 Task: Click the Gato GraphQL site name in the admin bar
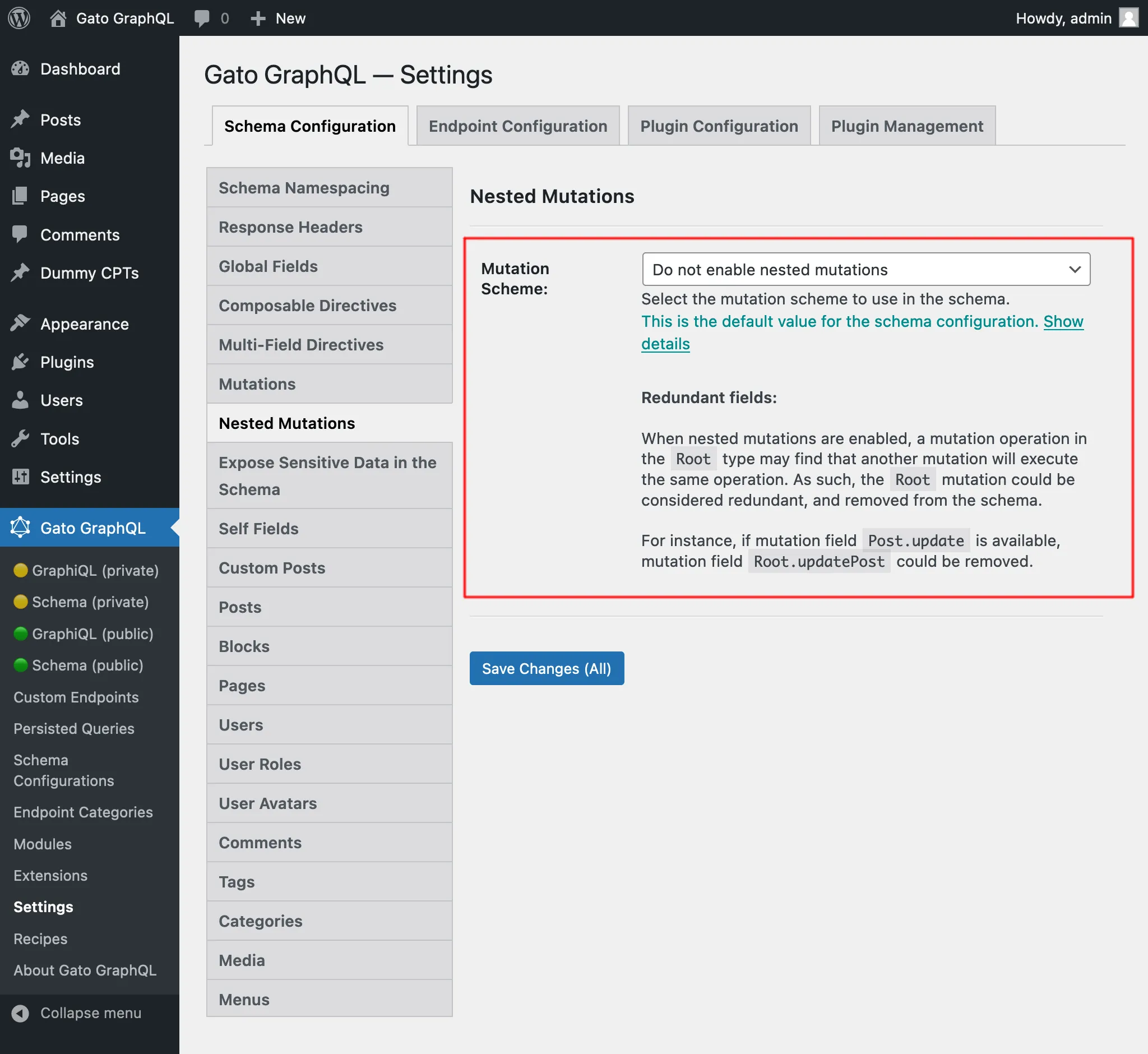coord(125,19)
